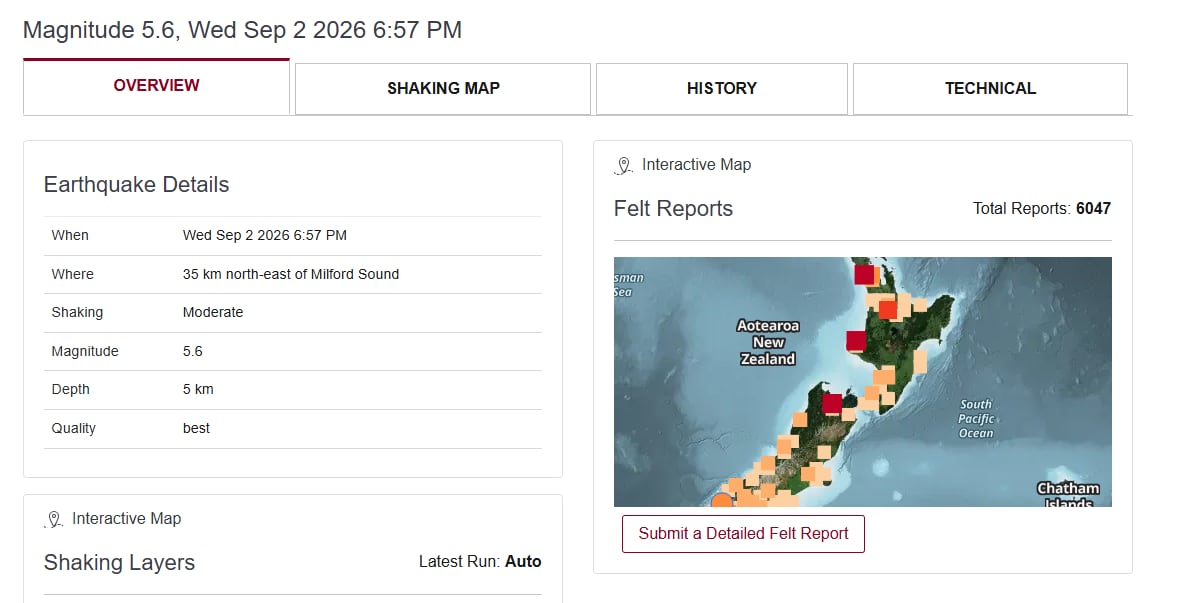Click the Felt Reports heading

pos(673,209)
